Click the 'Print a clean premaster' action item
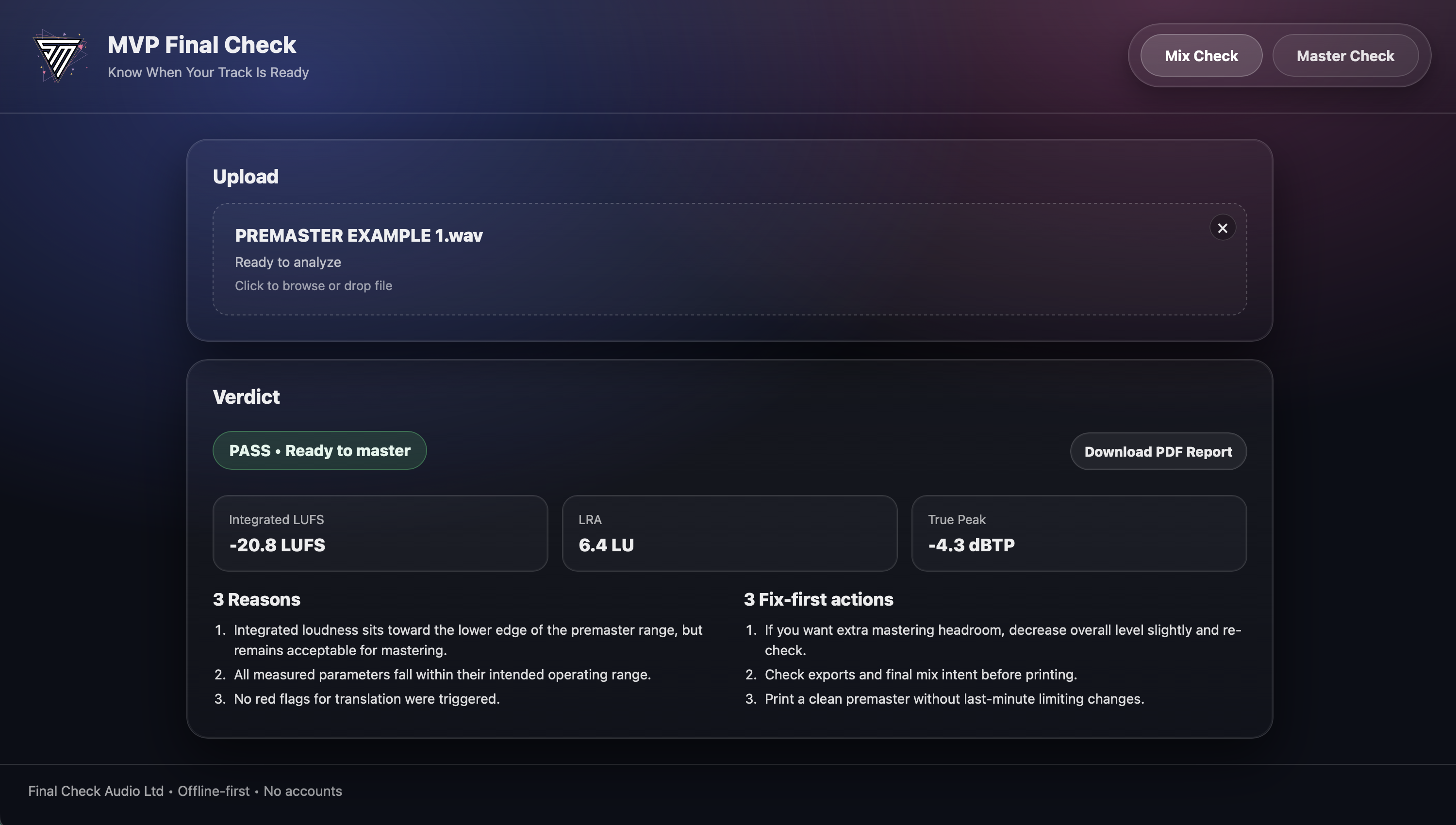The height and width of the screenshot is (825, 1456). click(x=954, y=699)
